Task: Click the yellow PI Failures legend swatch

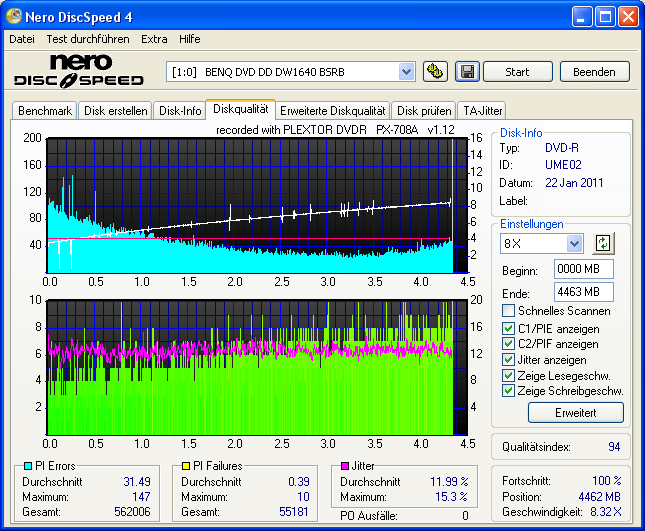Action: [186, 466]
